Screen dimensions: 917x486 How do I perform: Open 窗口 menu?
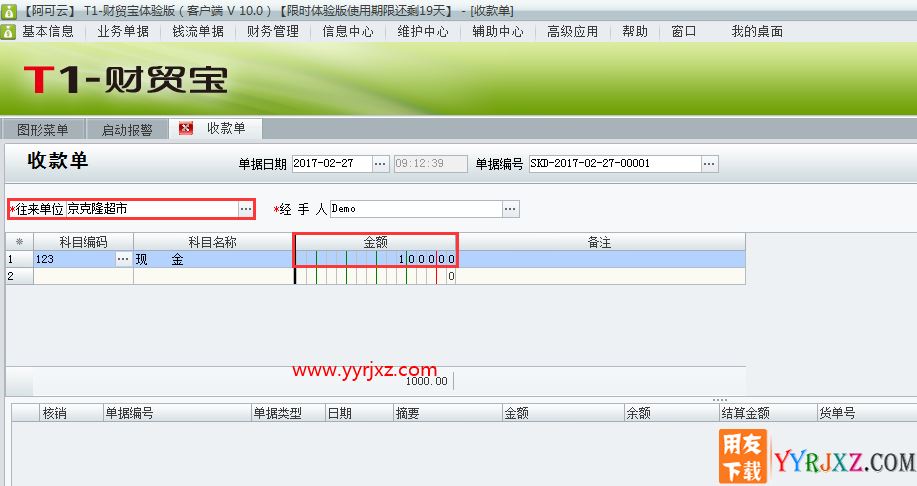tap(684, 32)
